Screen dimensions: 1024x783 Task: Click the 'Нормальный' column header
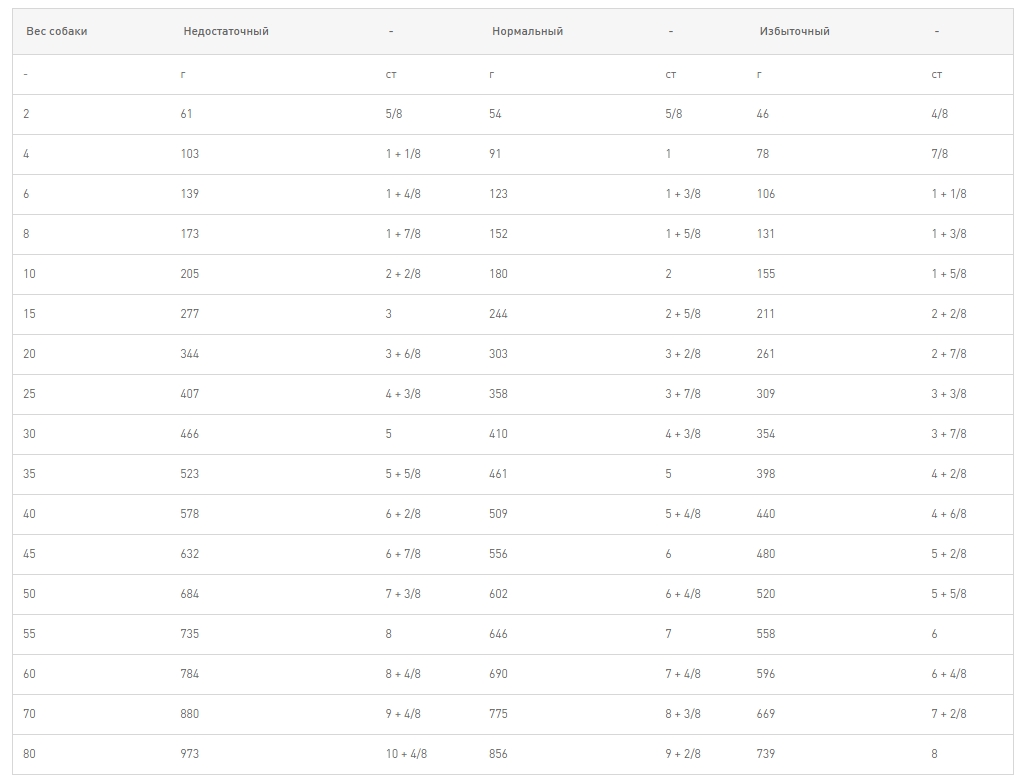coord(528,31)
